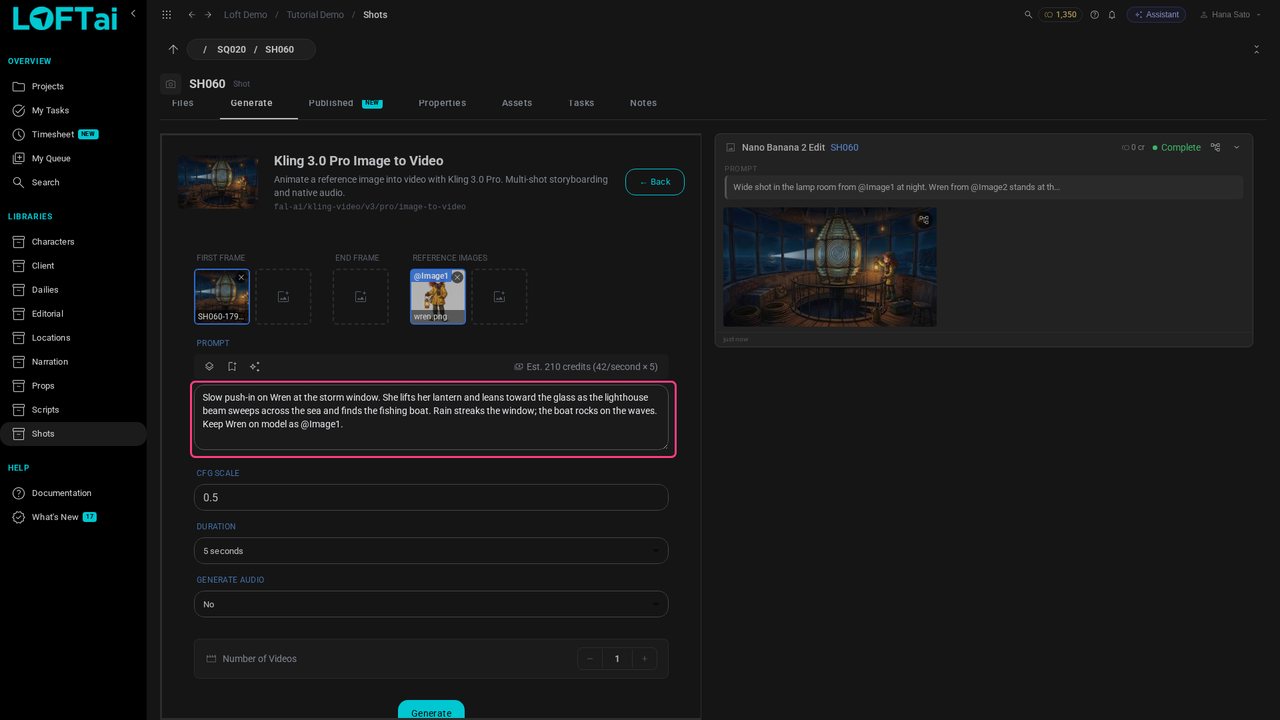The height and width of the screenshot is (720, 1280).
Task: Open the workflow graph icon beside Complete
Action: coord(1215,147)
